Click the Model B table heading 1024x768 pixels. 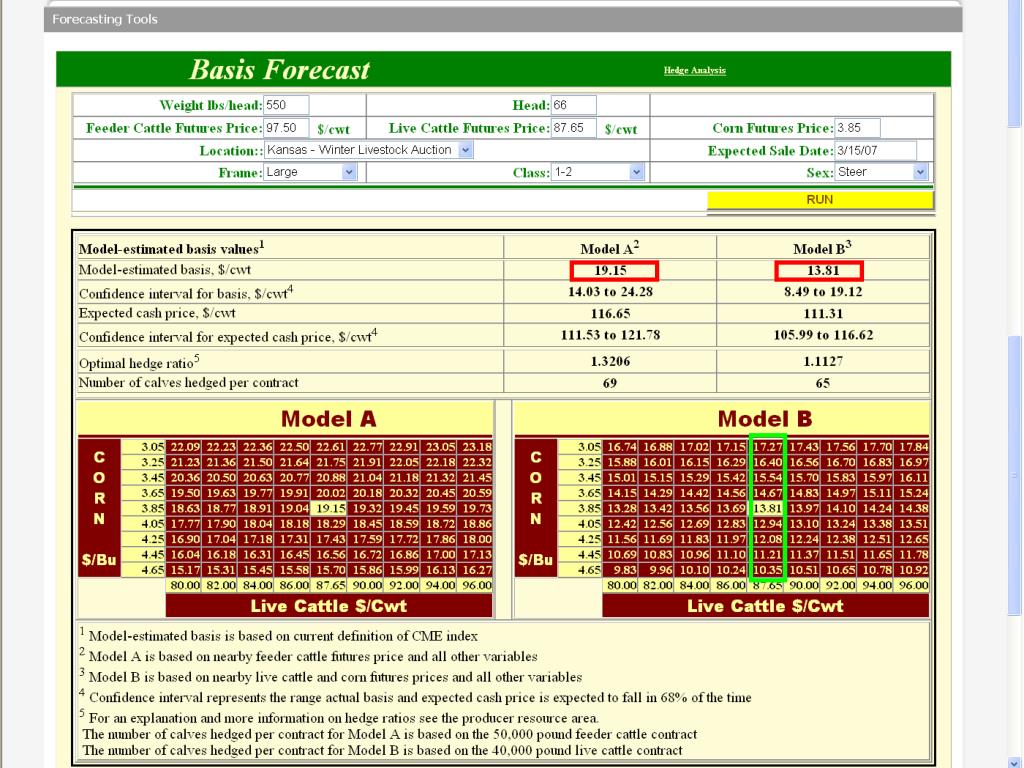pos(765,419)
